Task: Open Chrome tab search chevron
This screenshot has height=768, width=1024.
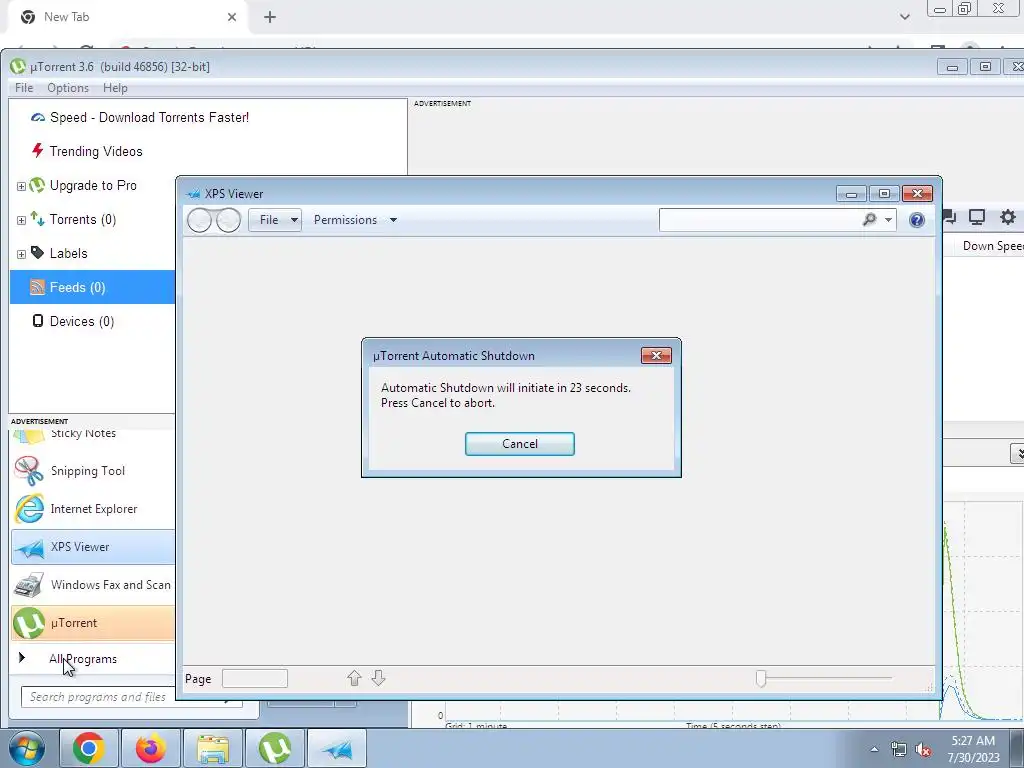Action: [904, 17]
